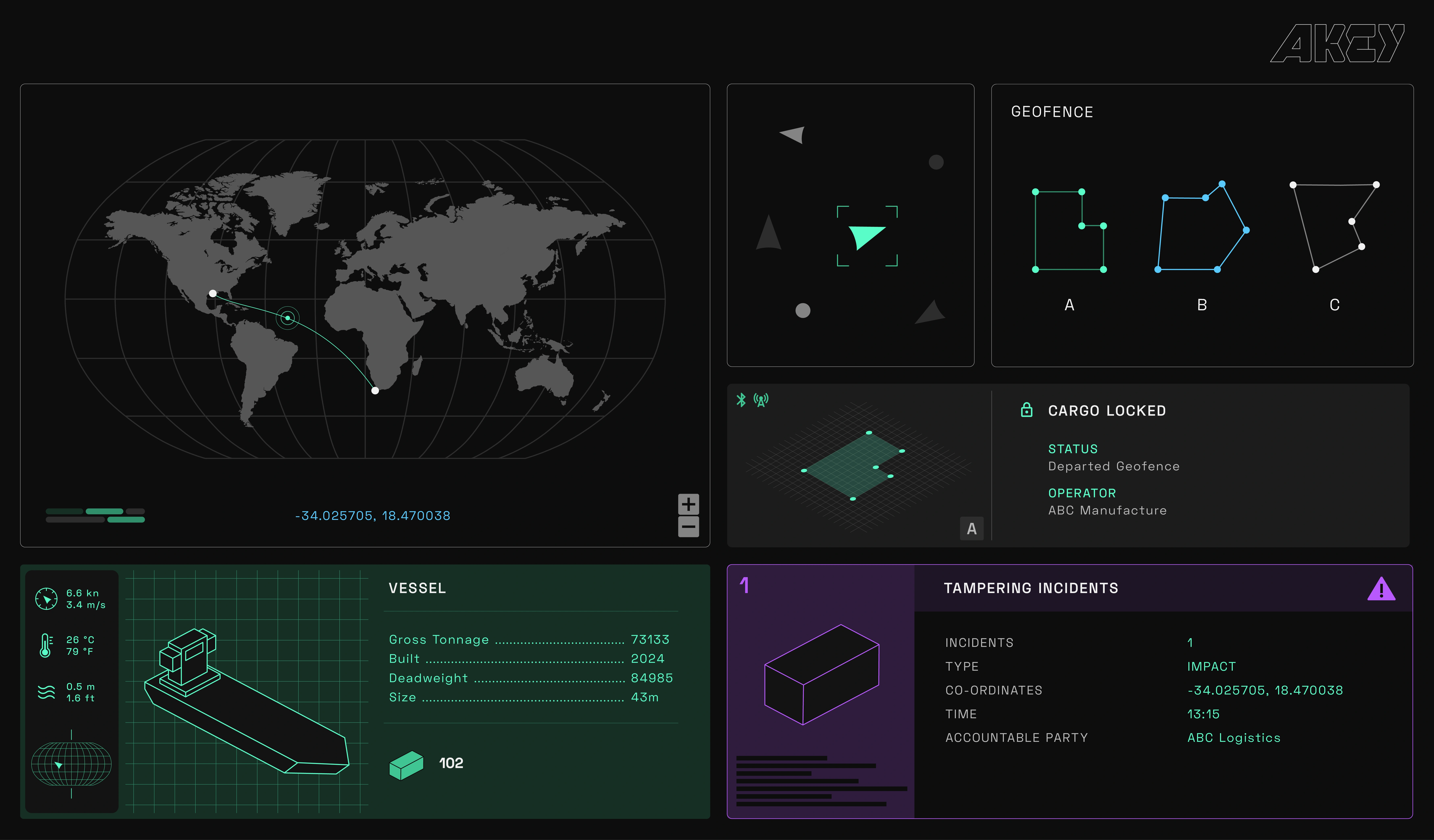Click the ABC Manufacture operator text
This screenshot has height=840, width=1434.
(1107, 511)
